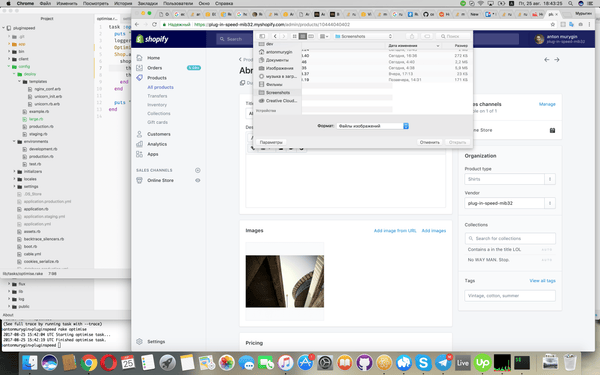This screenshot has width=600, height=375.
Task: Click the product image thumbnail
Action: pyautogui.click(x=285, y=281)
